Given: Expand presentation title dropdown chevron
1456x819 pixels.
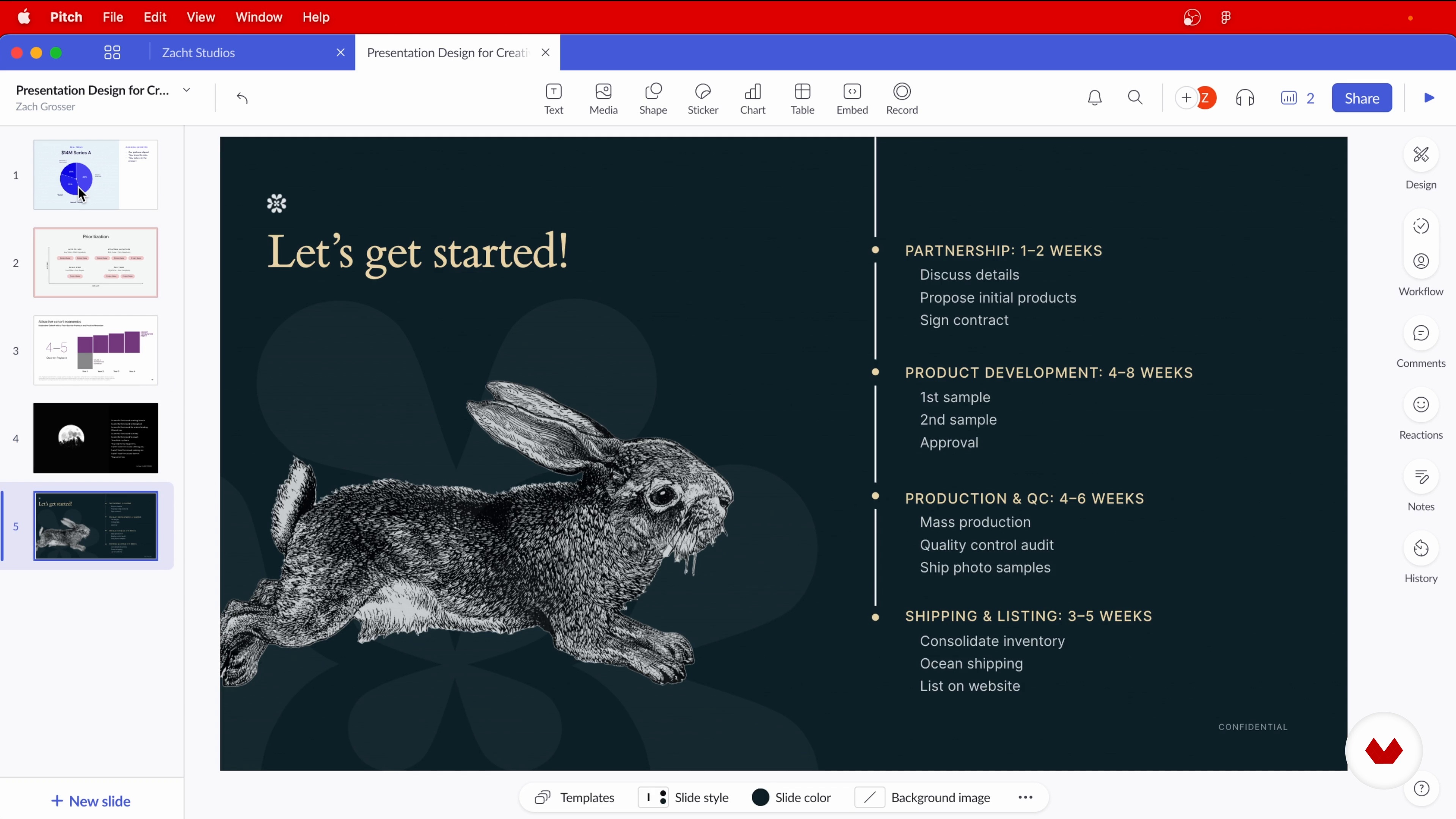Looking at the screenshot, I should click(x=187, y=90).
